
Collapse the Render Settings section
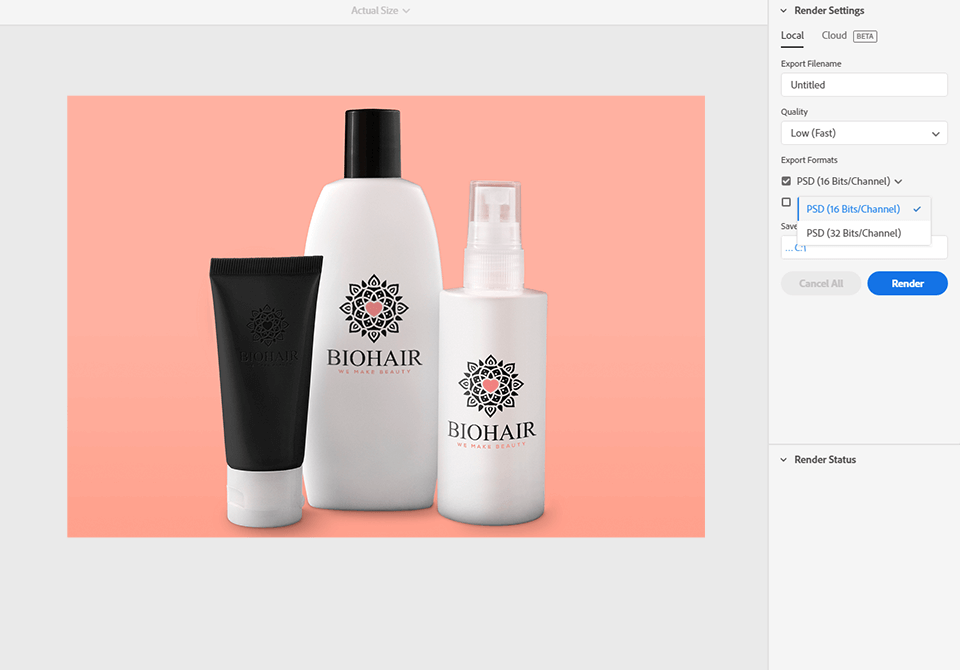point(784,11)
